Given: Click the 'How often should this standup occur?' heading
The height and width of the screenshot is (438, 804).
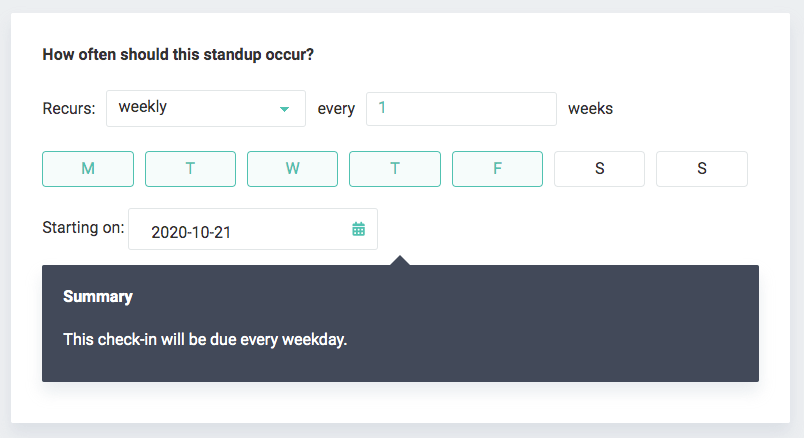Looking at the screenshot, I should (178, 54).
